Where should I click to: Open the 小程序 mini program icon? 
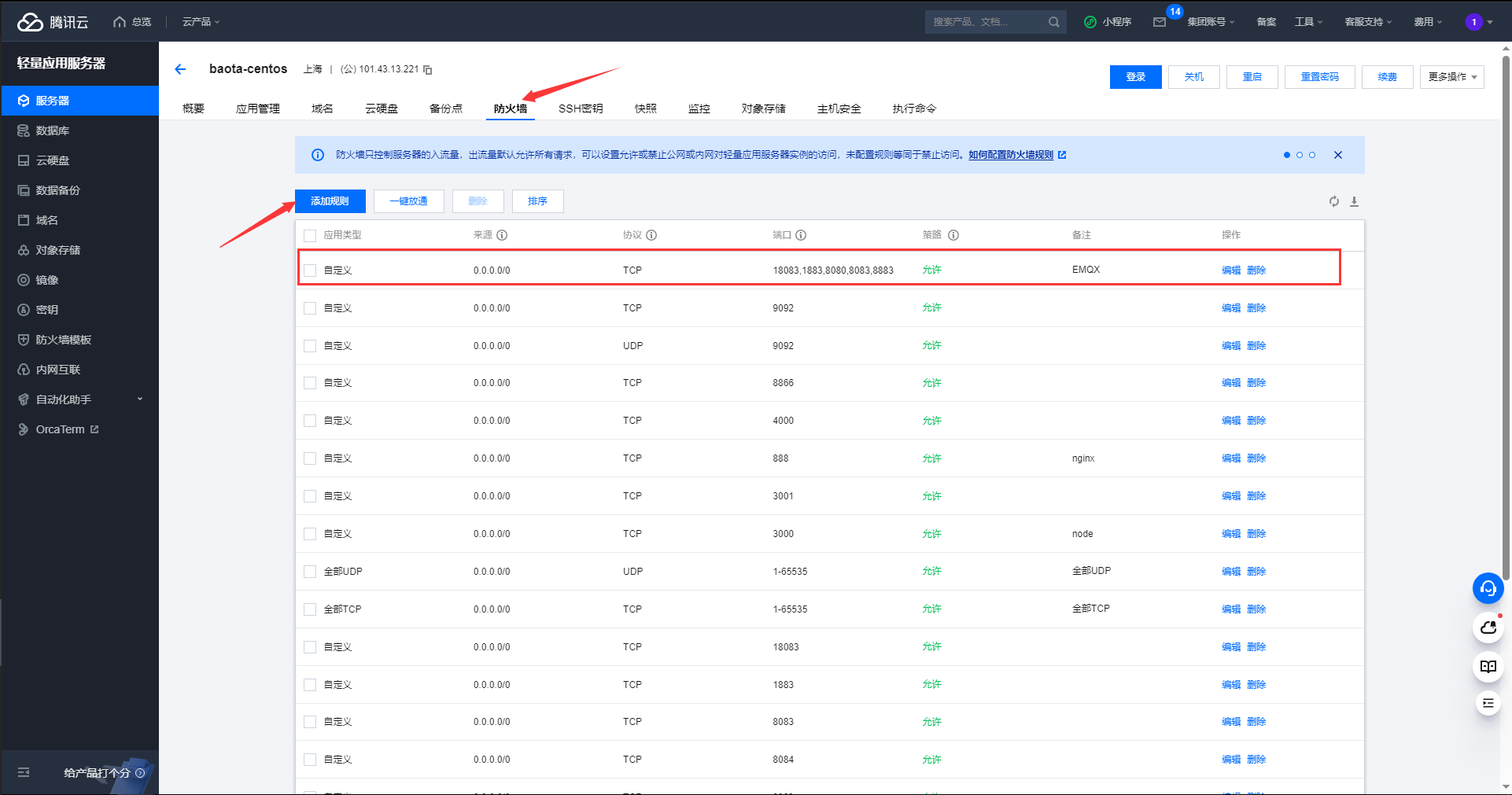(x=1090, y=22)
